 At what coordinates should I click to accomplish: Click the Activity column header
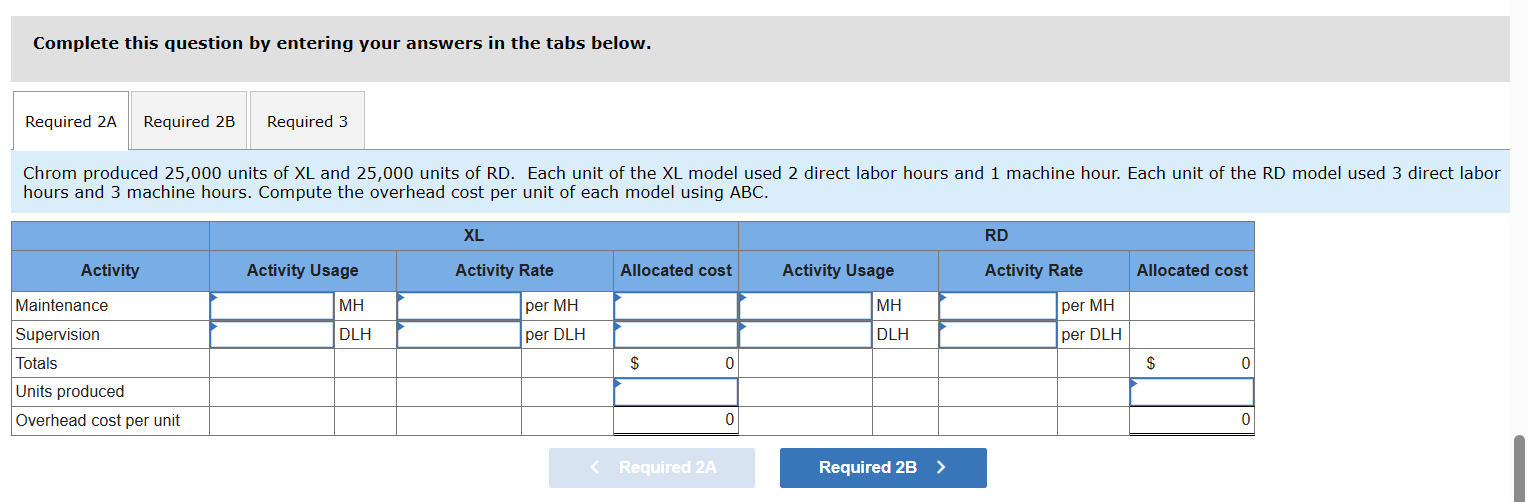pos(110,270)
